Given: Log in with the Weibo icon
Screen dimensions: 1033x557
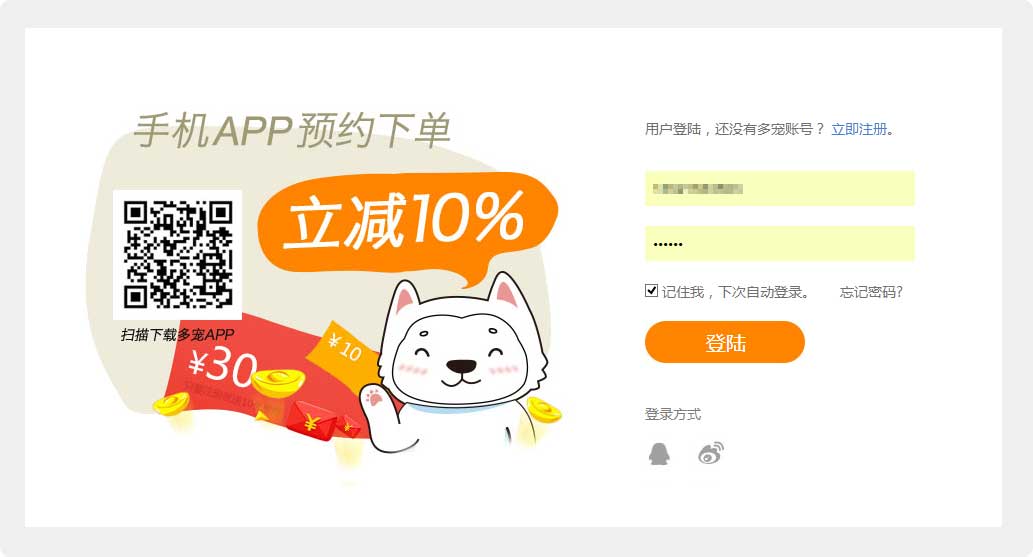Looking at the screenshot, I should 711,454.
